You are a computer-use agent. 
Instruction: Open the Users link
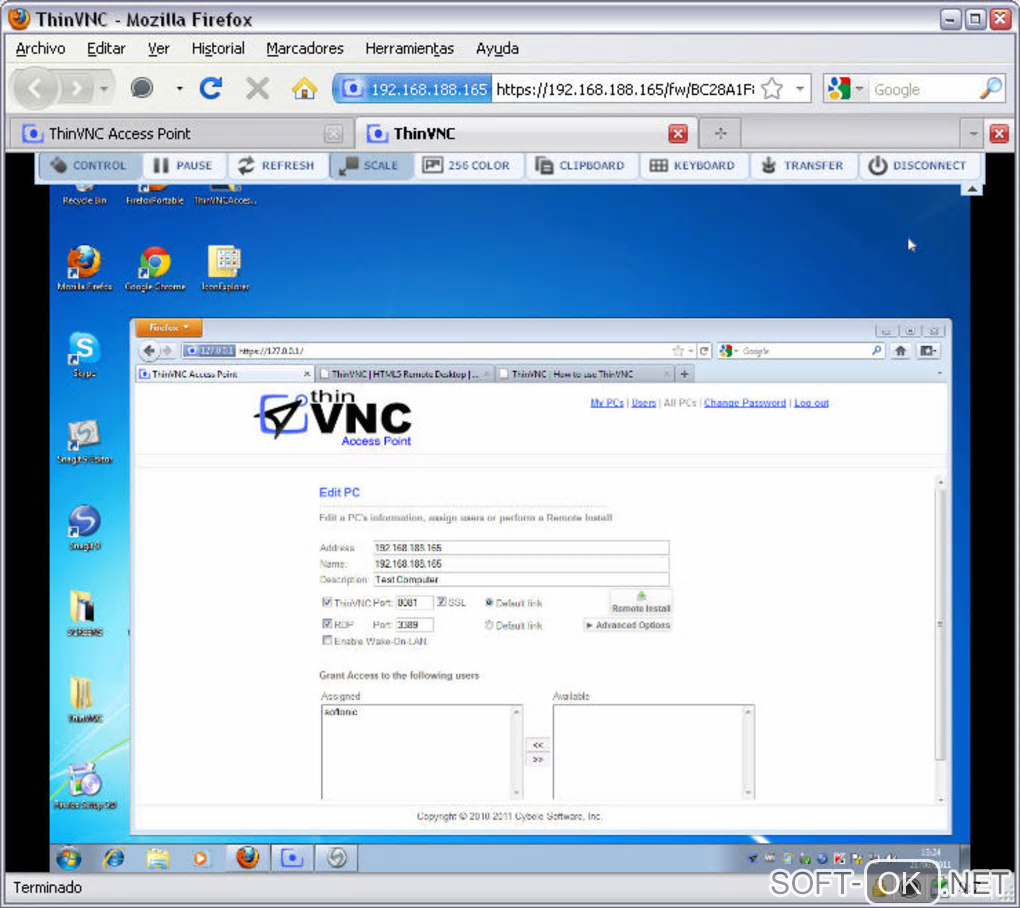click(644, 403)
